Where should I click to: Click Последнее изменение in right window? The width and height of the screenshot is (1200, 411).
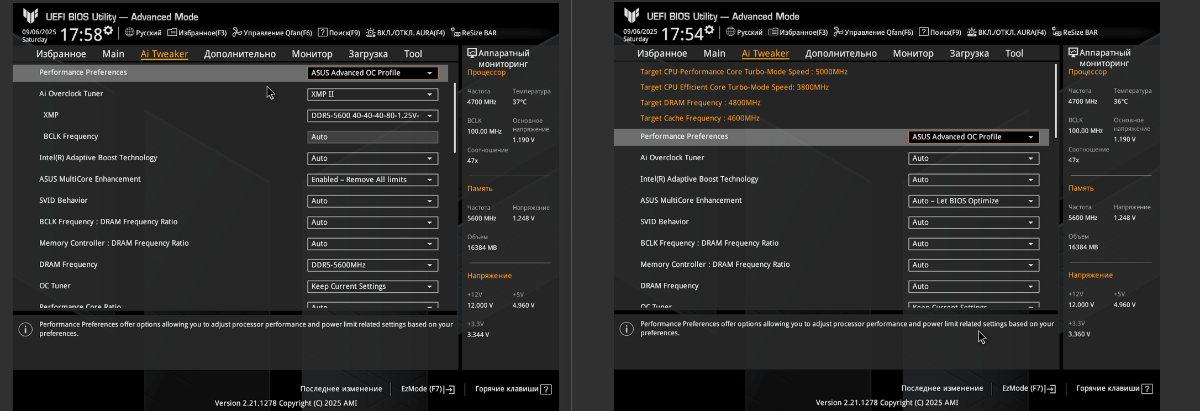942,388
